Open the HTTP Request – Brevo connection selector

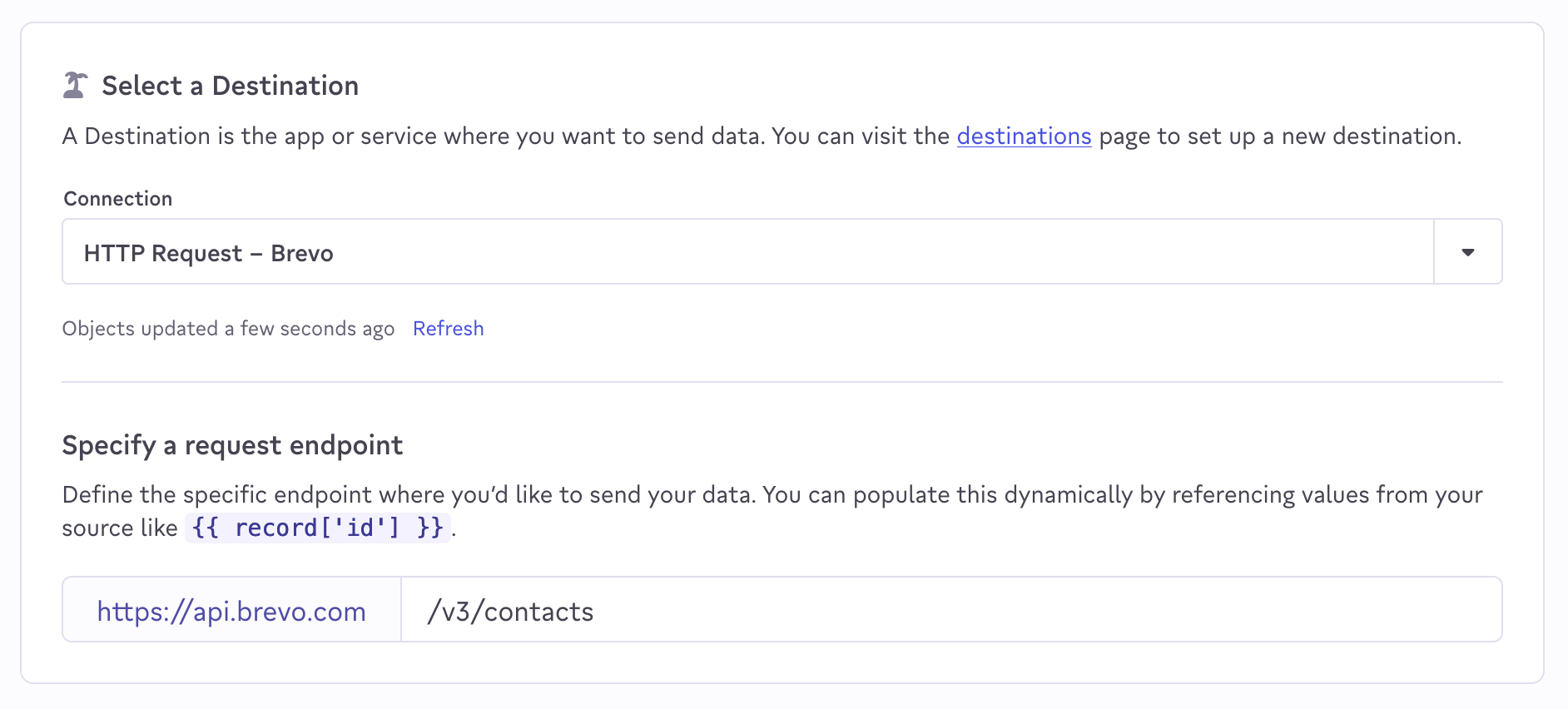point(747,252)
